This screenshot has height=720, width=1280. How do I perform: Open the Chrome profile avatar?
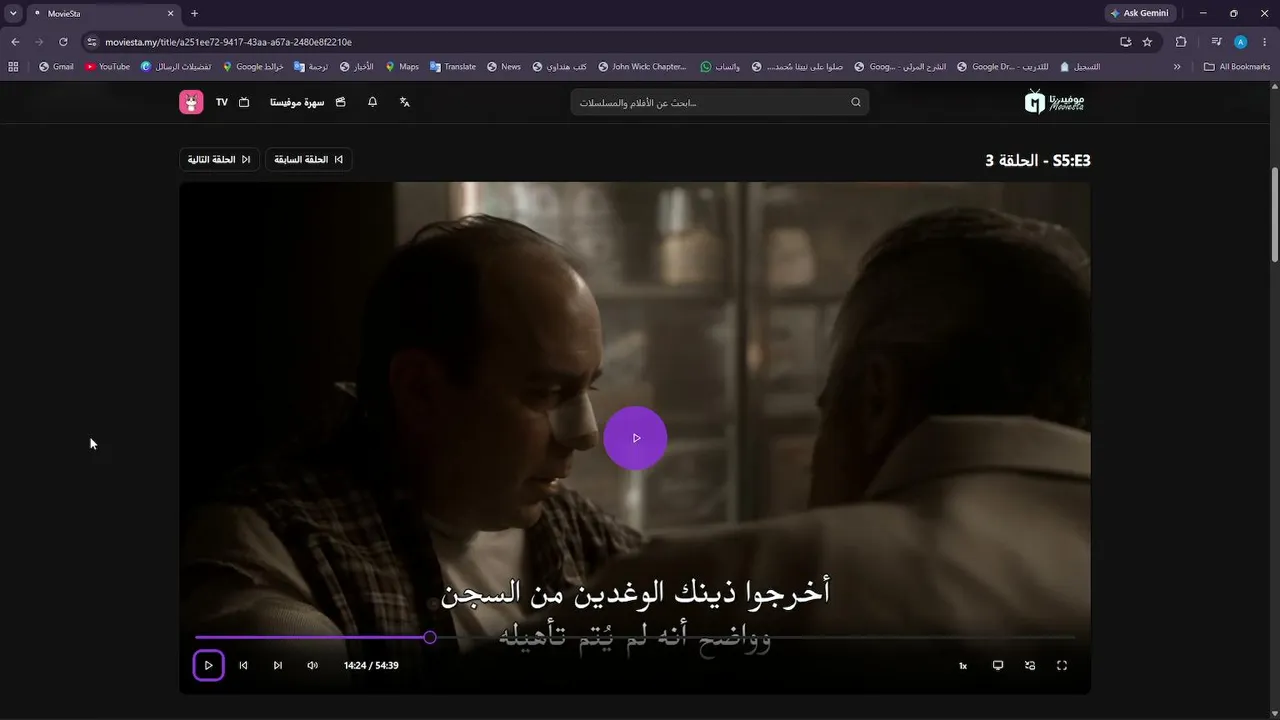[1241, 42]
